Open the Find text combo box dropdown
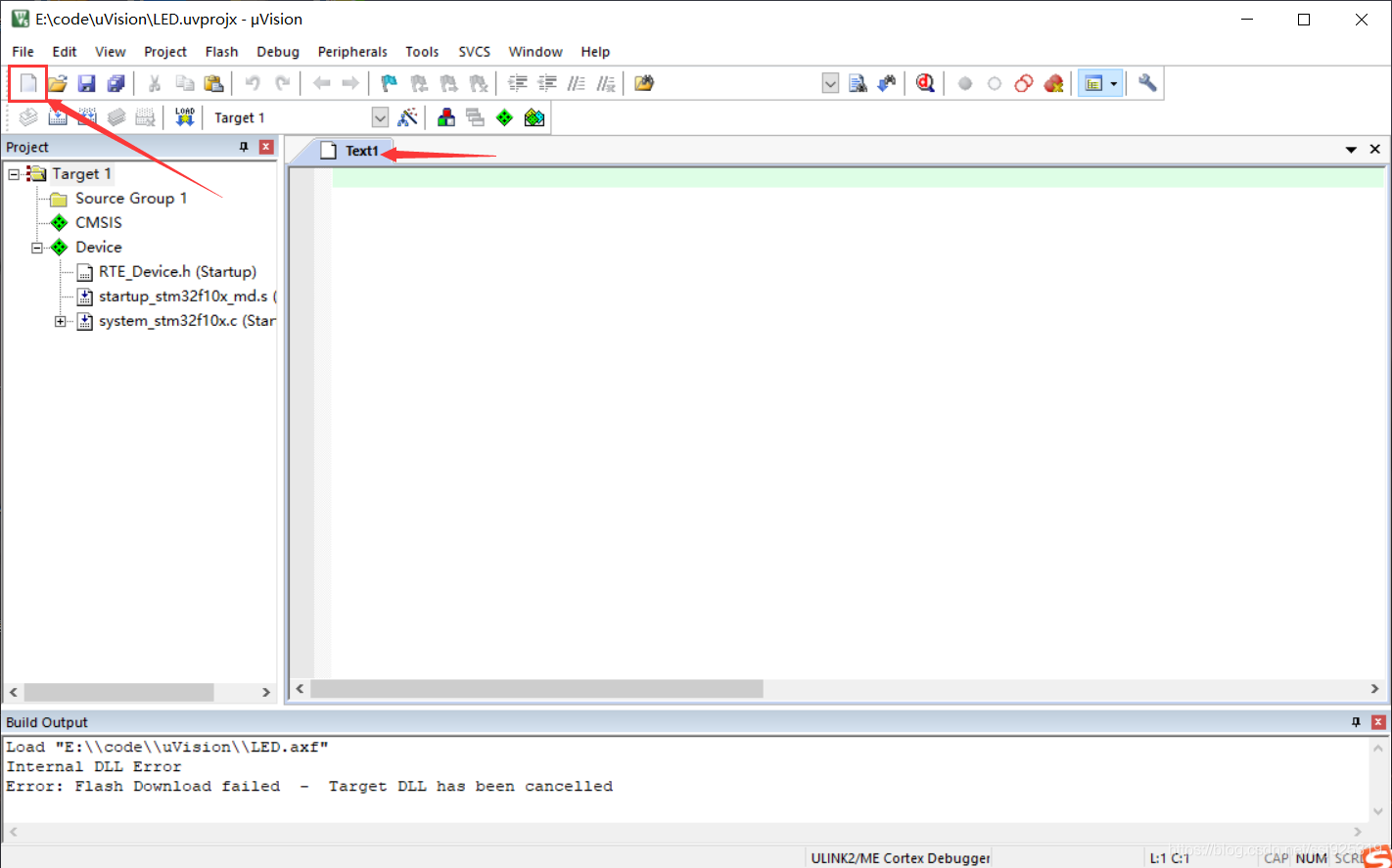The image size is (1392, 868). [830, 83]
